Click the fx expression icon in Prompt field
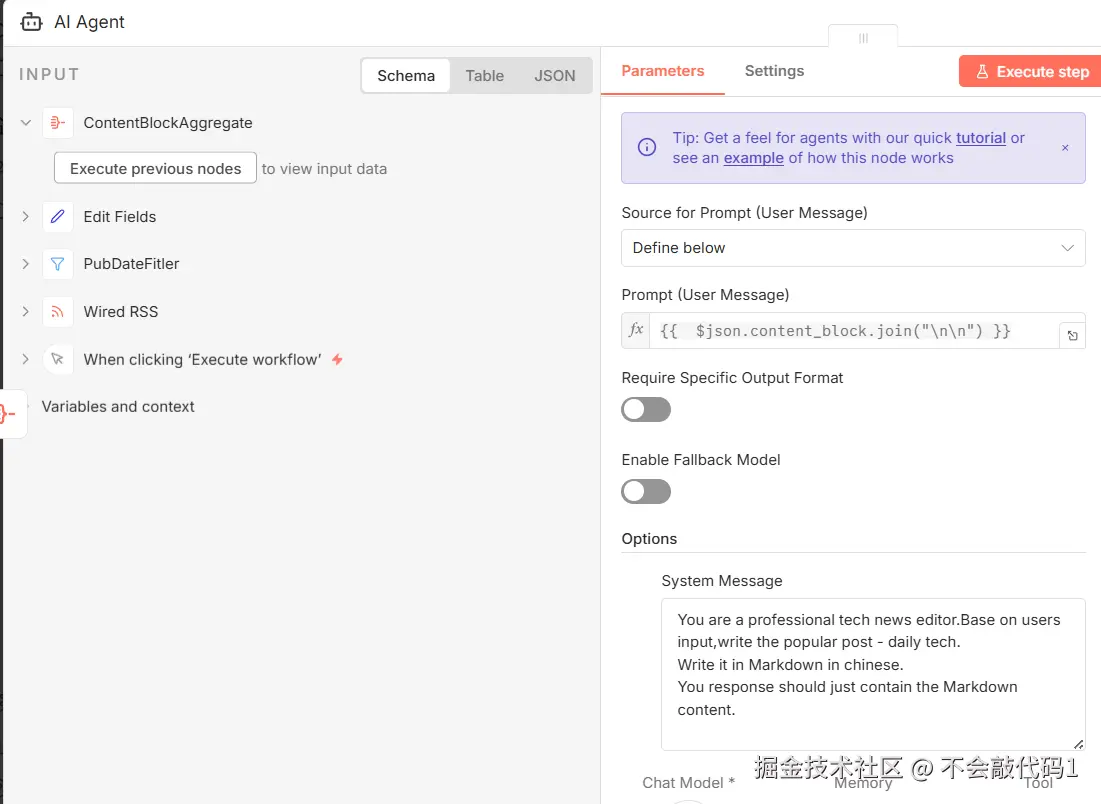The width and height of the screenshot is (1101, 804). pos(636,330)
